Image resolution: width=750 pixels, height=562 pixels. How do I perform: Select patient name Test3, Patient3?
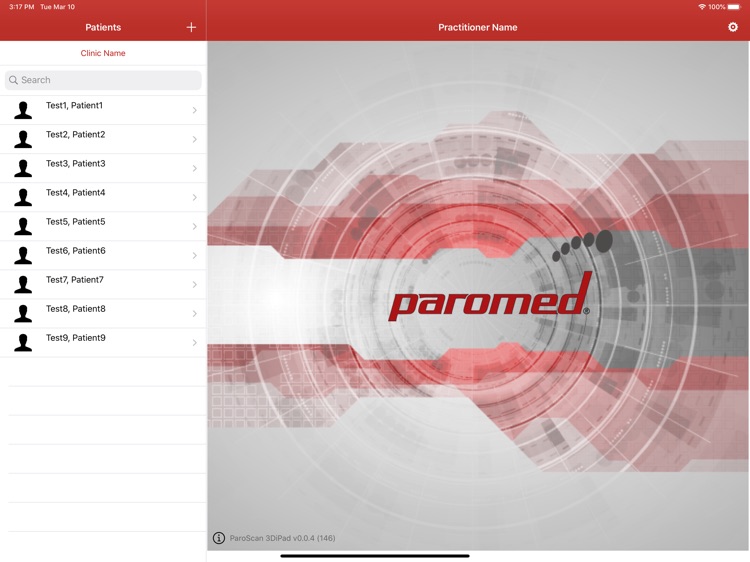click(75, 164)
